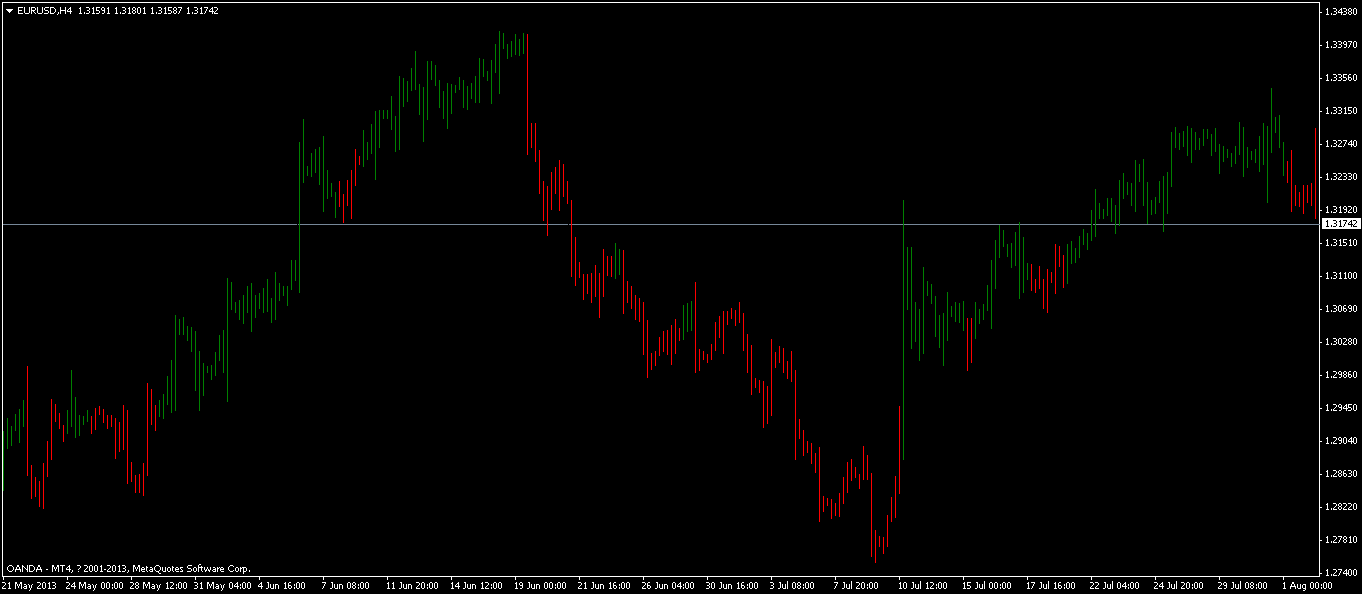Click the 1.31920 price scale label
Screen dimensions: 1362x594
pyautogui.click(x=1340, y=209)
